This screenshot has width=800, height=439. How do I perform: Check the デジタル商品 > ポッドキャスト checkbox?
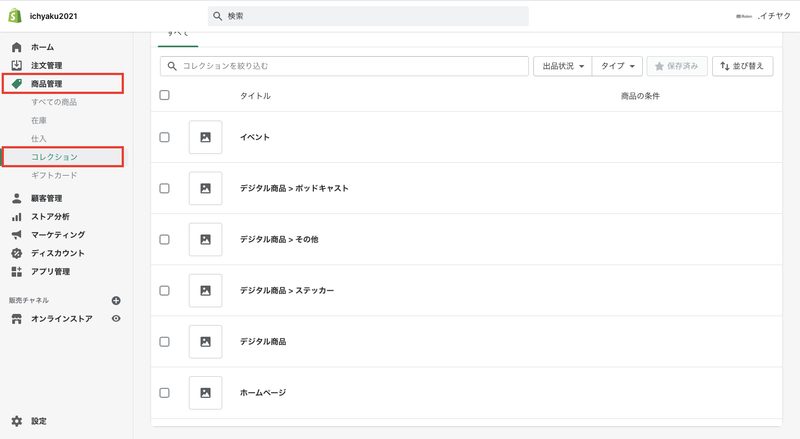tap(164, 188)
